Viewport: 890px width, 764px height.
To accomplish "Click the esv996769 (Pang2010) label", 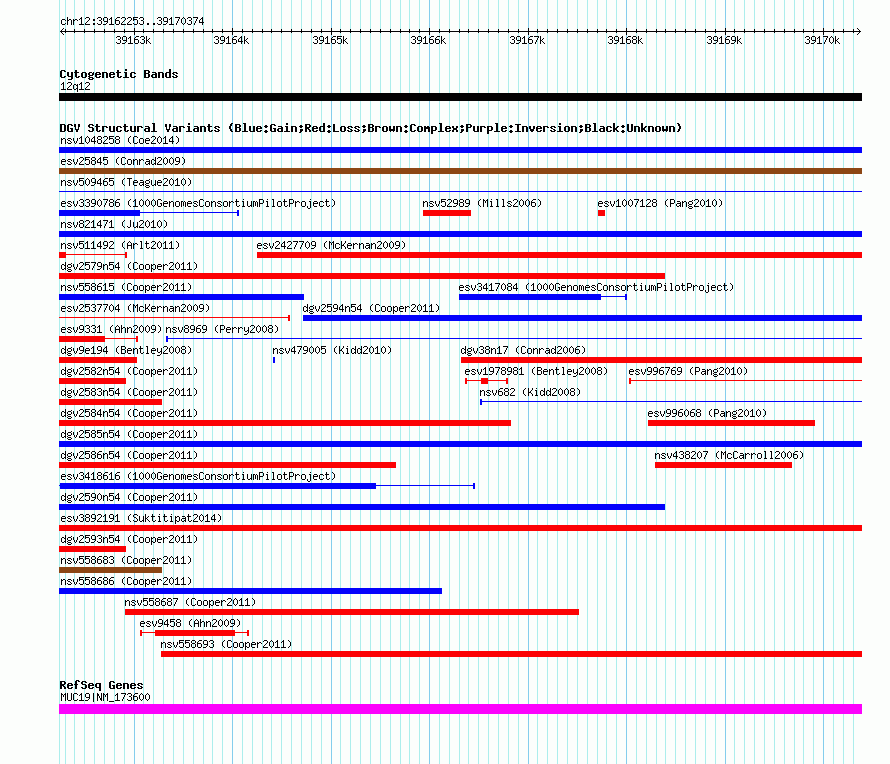I will tap(688, 371).
